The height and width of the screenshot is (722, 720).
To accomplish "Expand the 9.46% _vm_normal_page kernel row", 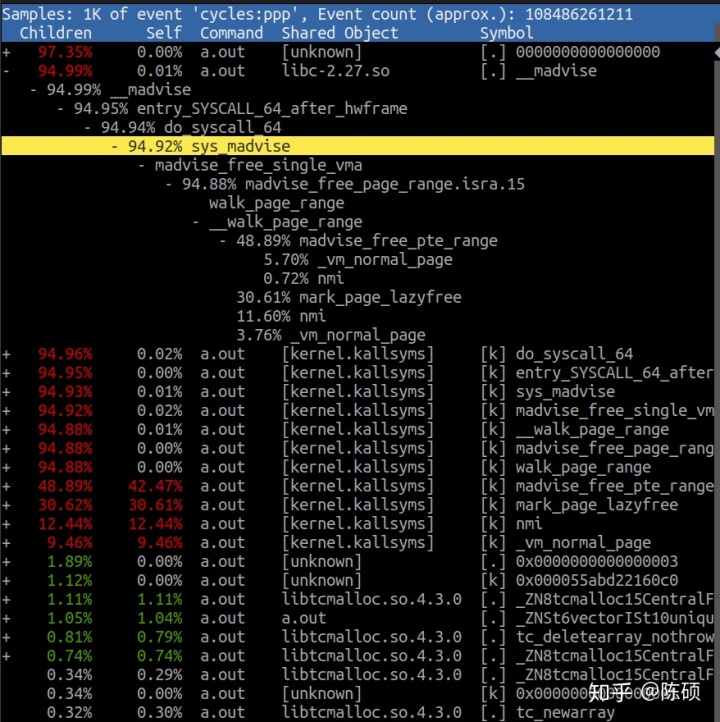I will (x=6, y=543).
